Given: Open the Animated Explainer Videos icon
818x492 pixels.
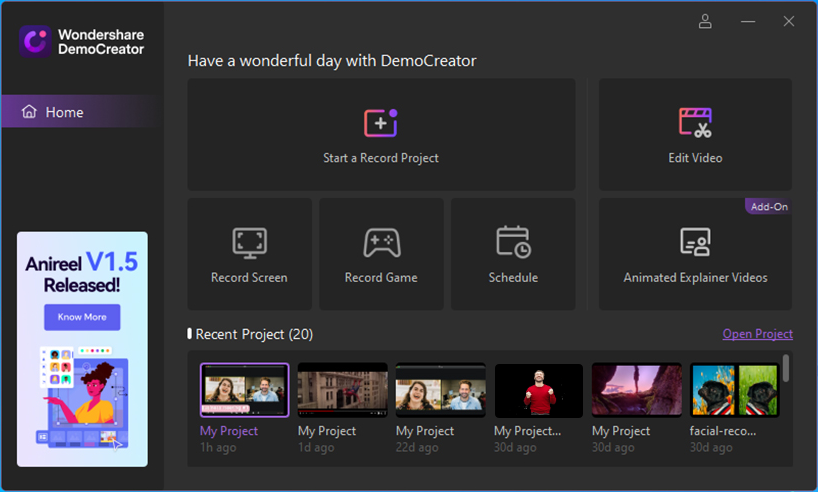Looking at the screenshot, I should coord(695,243).
